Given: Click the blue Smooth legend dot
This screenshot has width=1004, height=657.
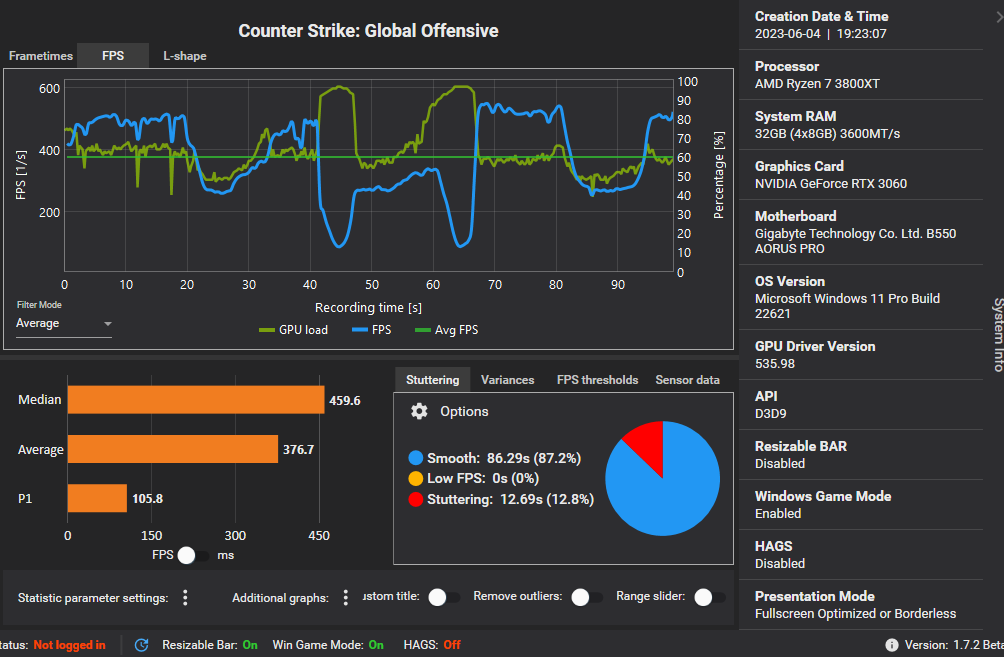Looking at the screenshot, I should (x=416, y=458).
